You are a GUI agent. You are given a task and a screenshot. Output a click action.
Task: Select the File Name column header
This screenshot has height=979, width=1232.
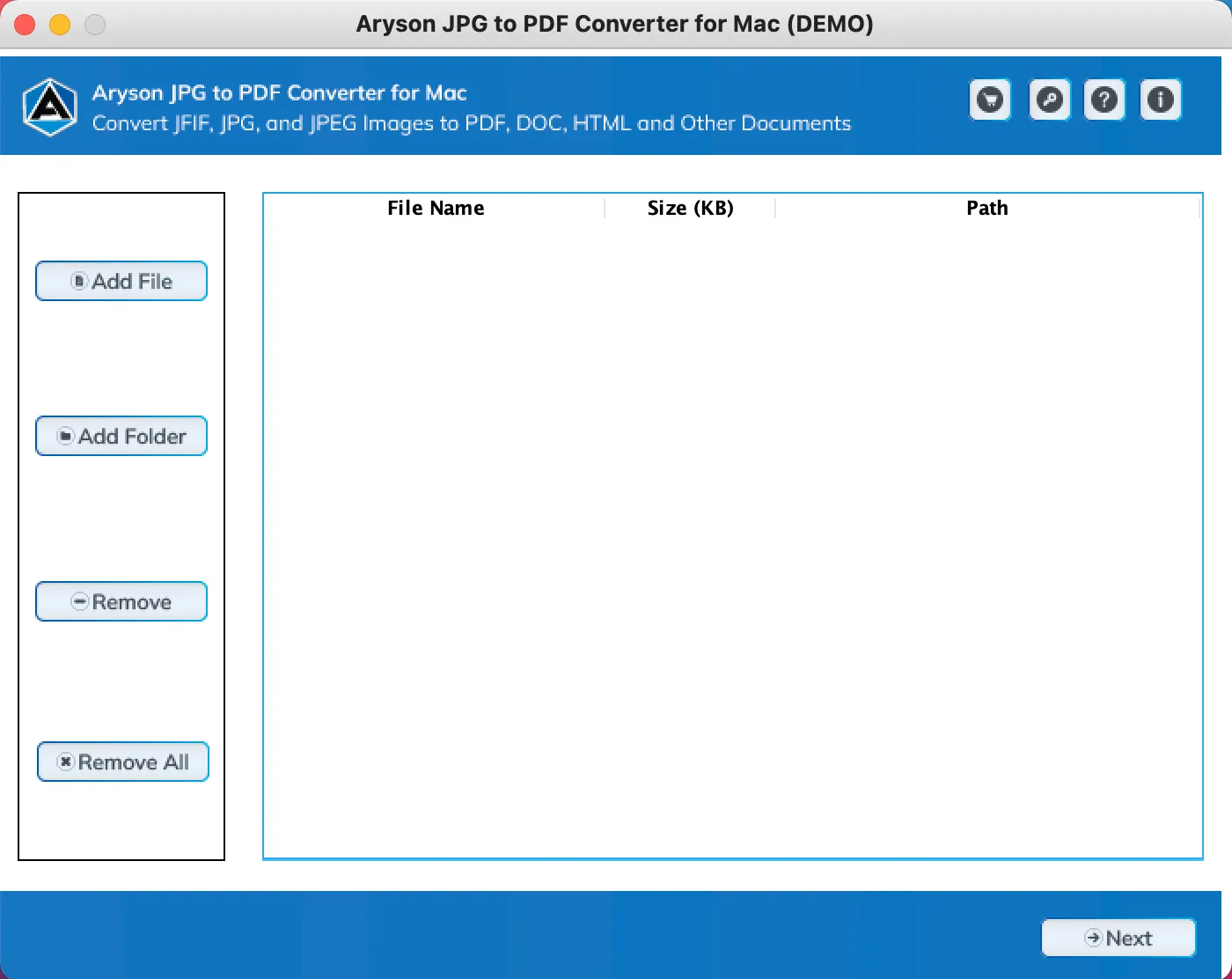pos(436,208)
